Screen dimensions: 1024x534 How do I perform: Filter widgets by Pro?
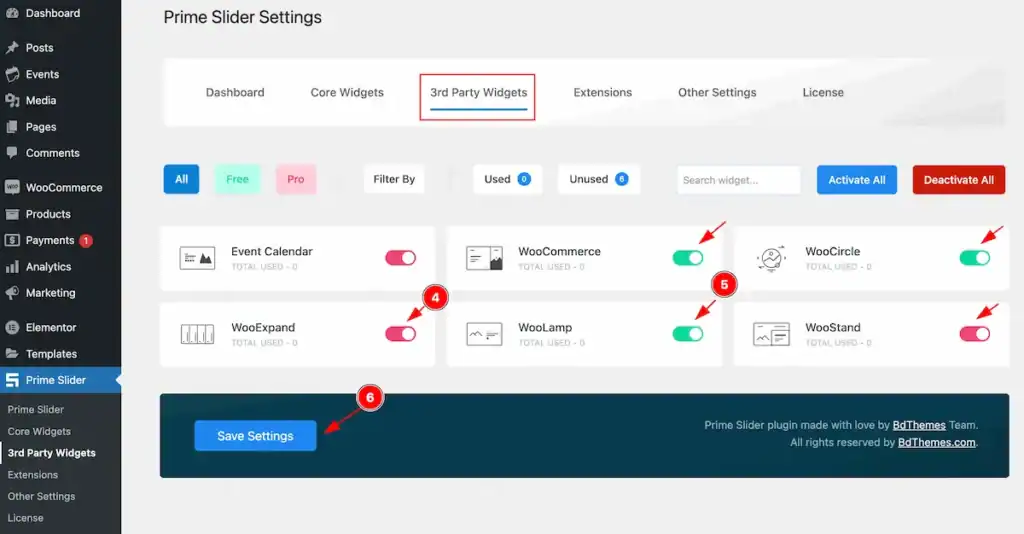click(x=296, y=180)
